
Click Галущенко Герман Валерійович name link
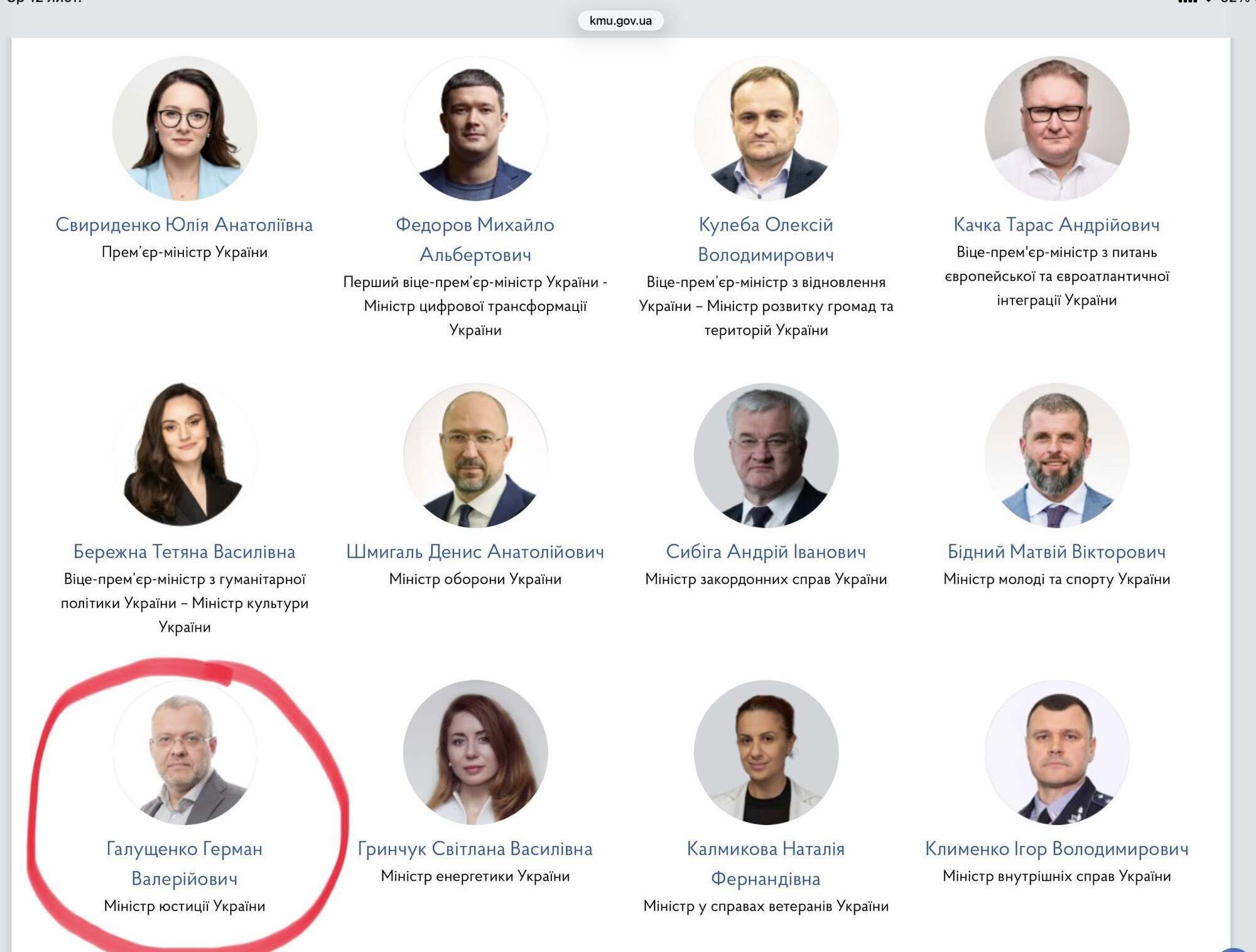click(184, 863)
